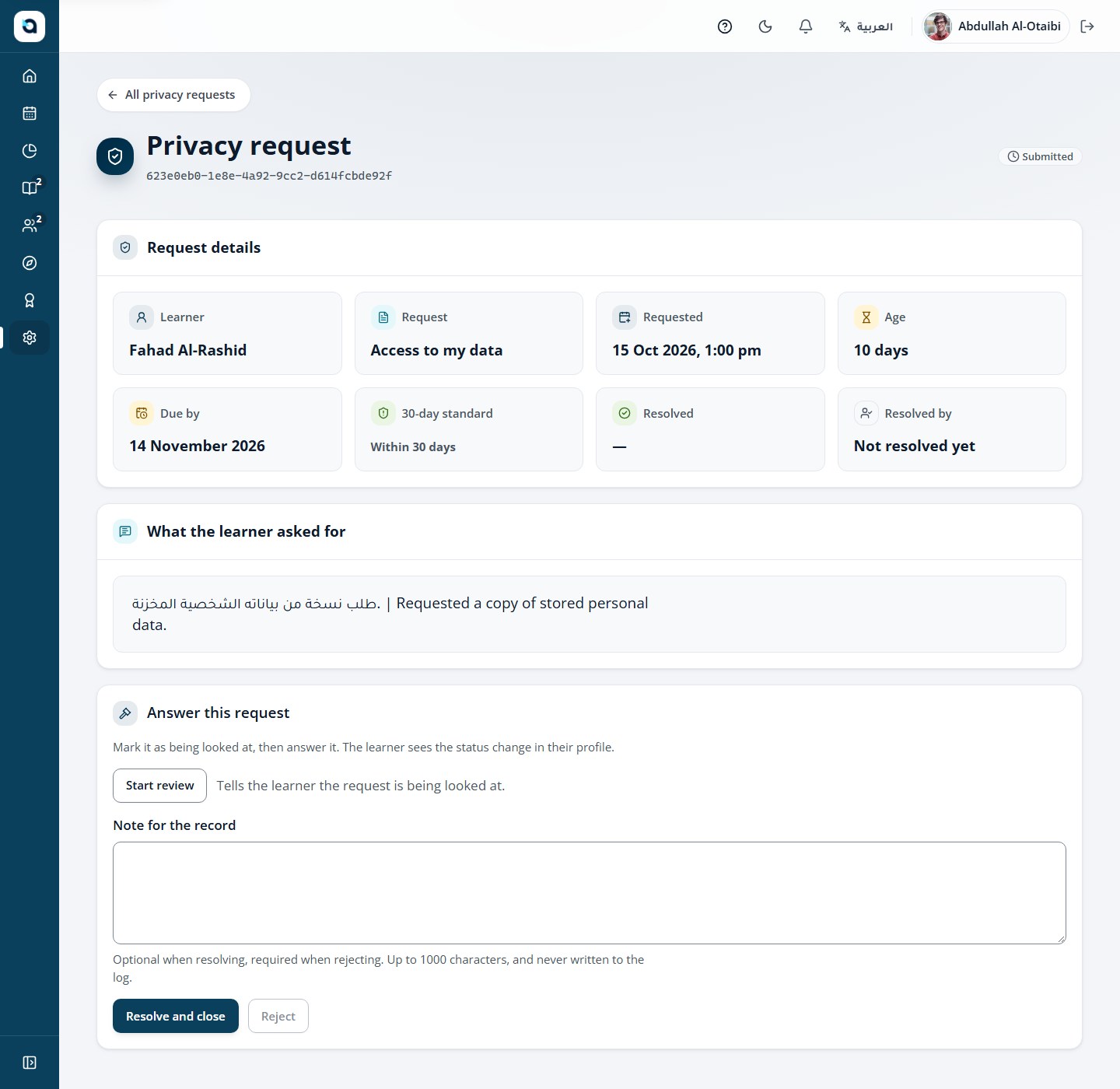Image resolution: width=1120 pixels, height=1089 pixels.
Task: Switch language to العربية
Action: (866, 26)
